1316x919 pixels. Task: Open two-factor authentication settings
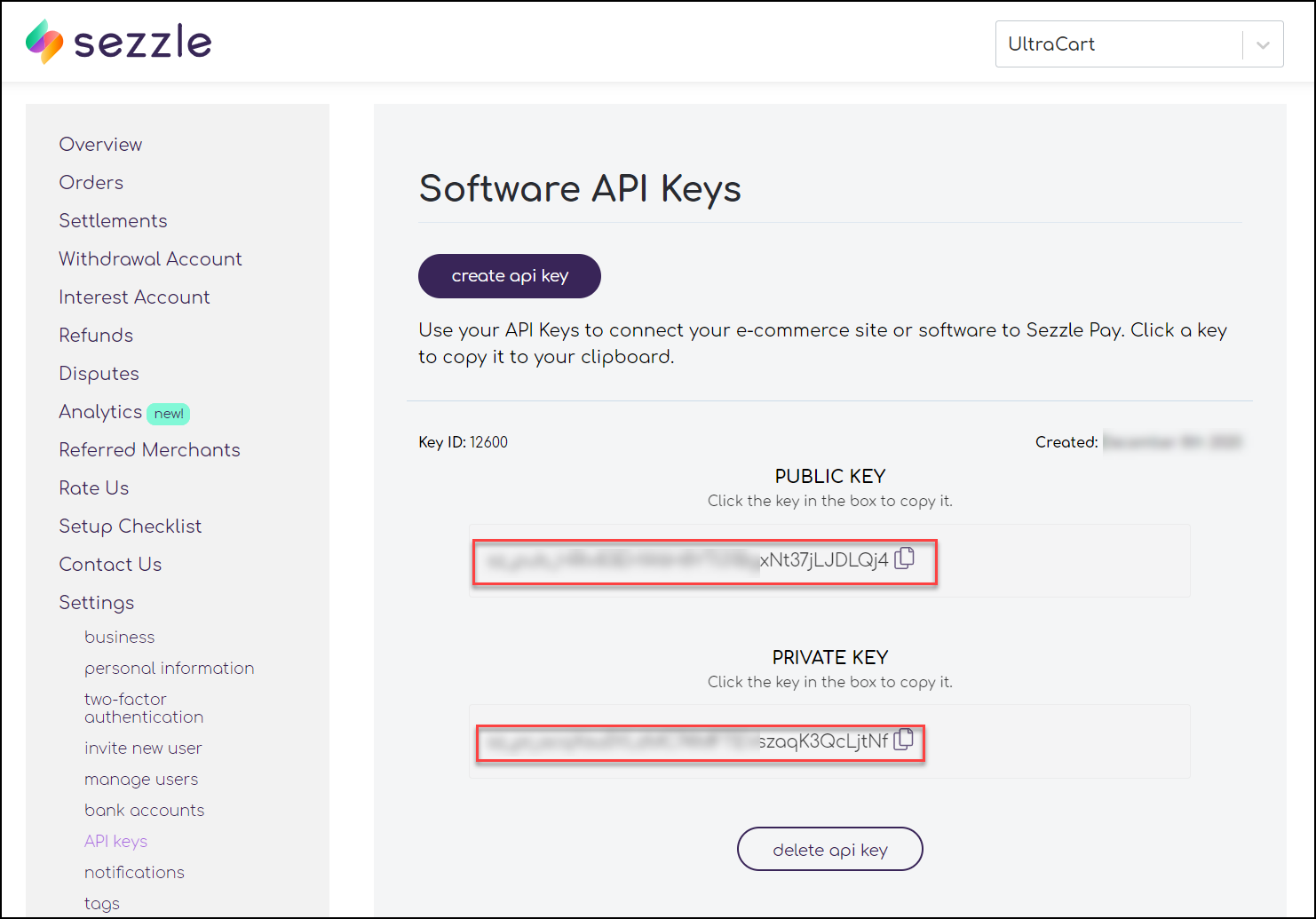144,708
